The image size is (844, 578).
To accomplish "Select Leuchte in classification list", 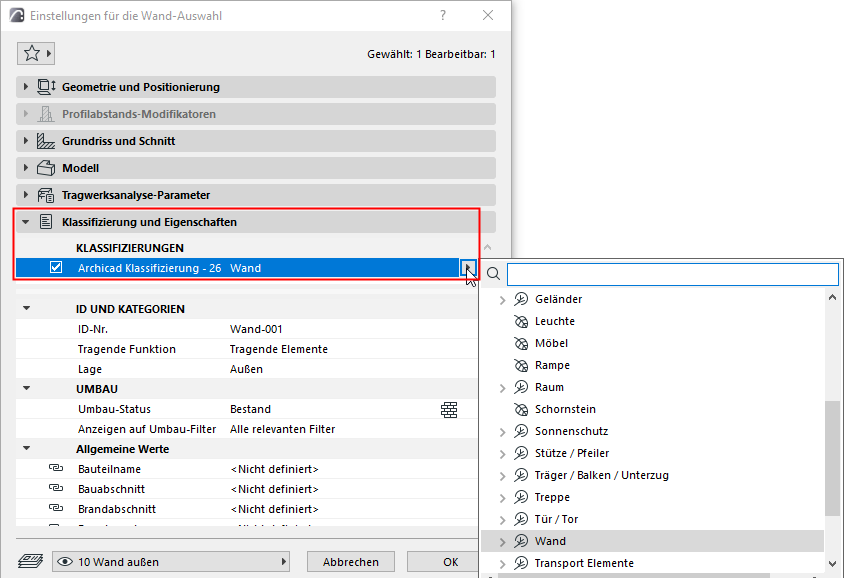I will click(554, 321).
